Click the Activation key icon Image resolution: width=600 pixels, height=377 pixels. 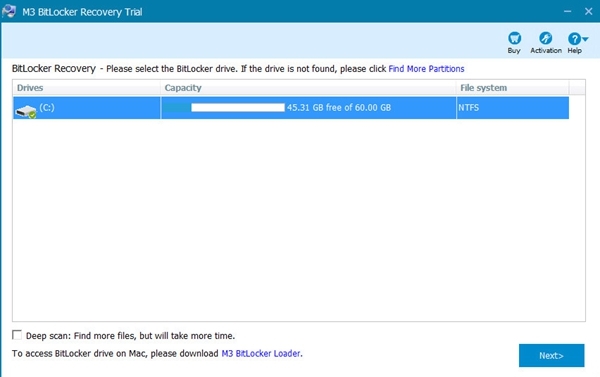point(545,38)
